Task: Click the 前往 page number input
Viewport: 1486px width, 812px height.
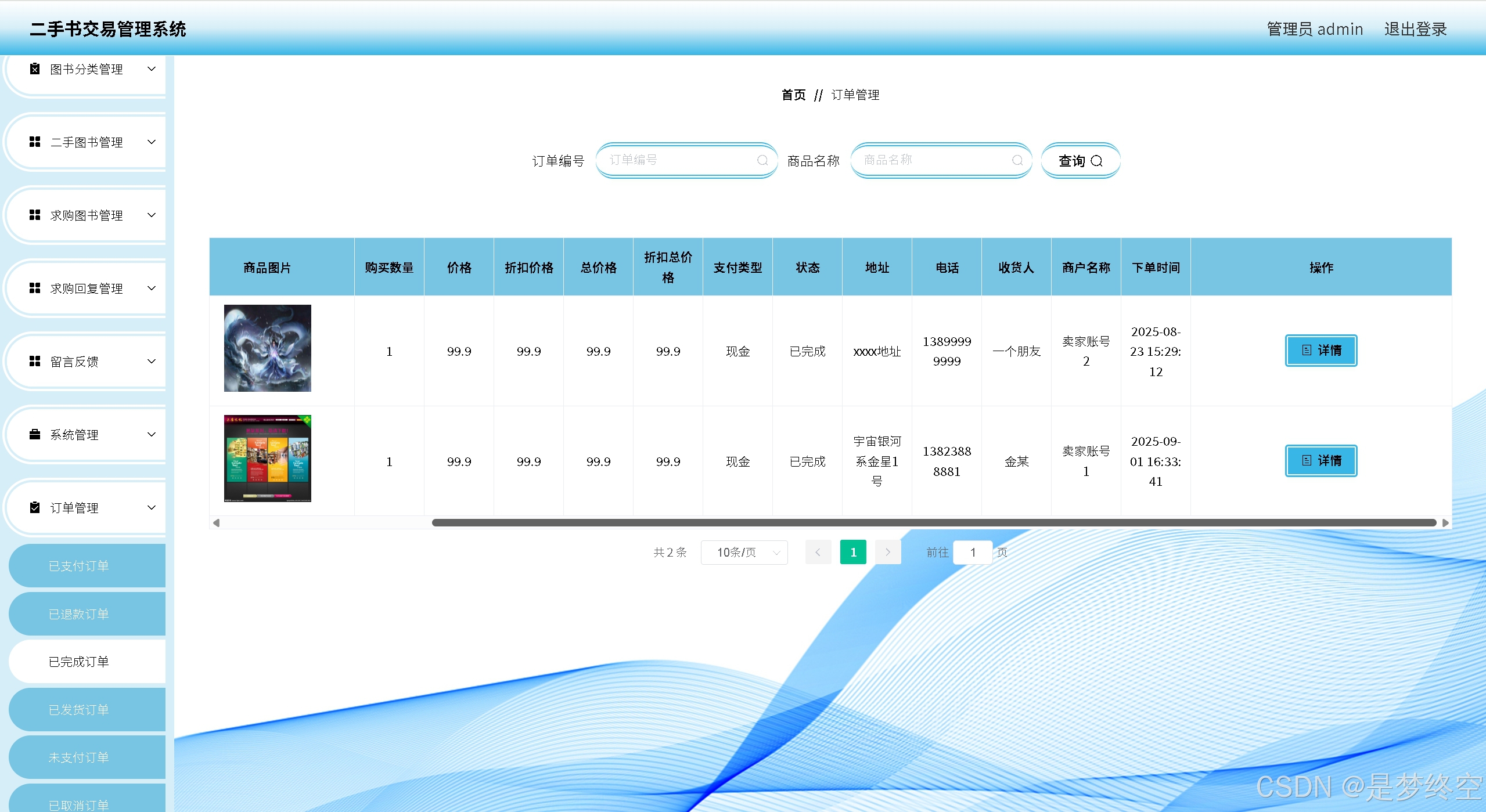Action: click(973, 552)
